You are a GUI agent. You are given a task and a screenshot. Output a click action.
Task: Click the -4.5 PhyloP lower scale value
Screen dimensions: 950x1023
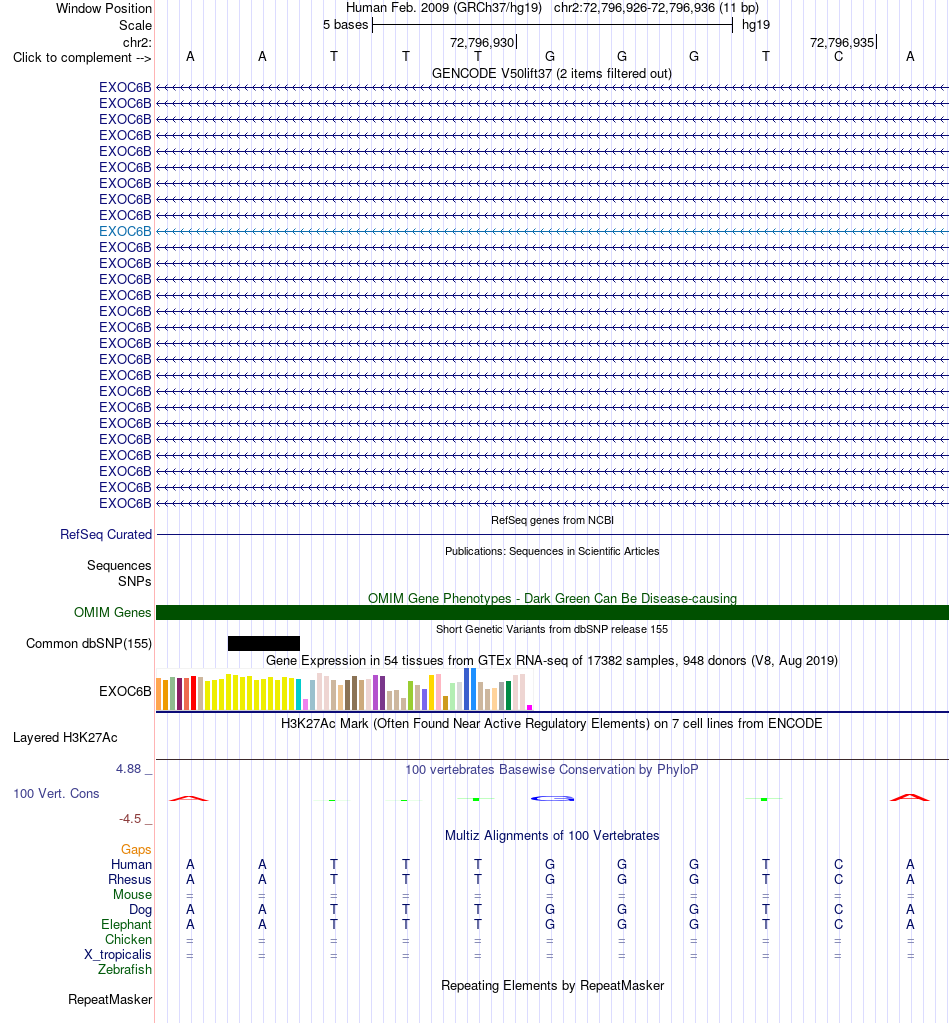[x=130, y=819]
